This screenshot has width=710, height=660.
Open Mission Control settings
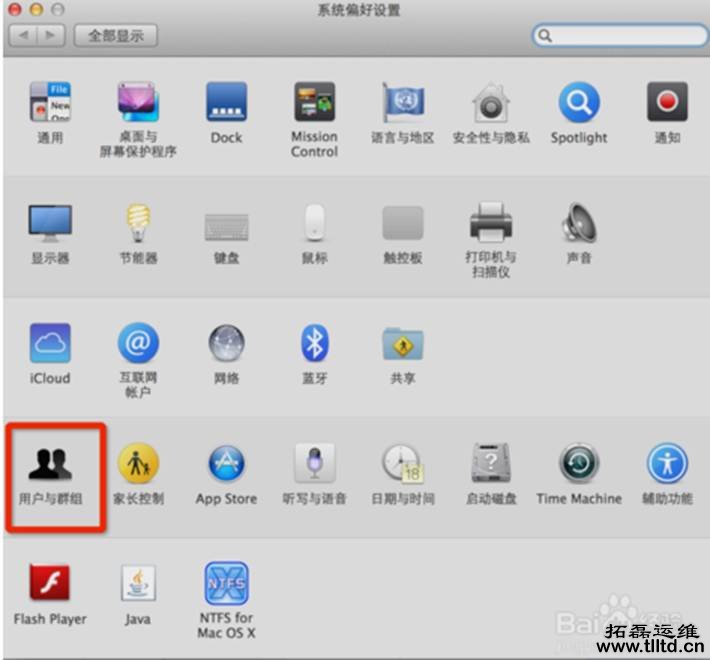pos(314,103)
